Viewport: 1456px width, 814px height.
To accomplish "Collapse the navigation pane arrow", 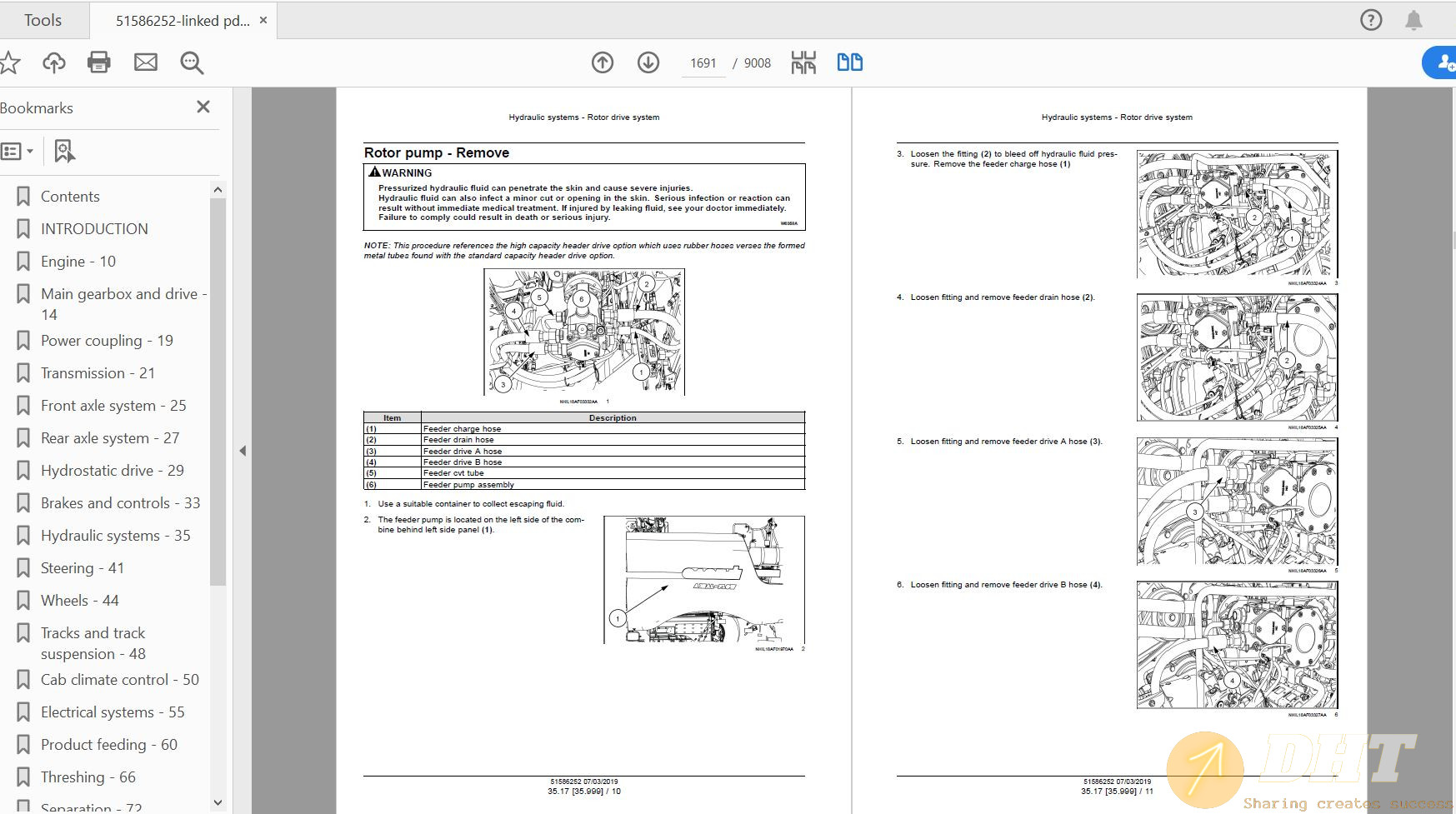I will point(243,451).
